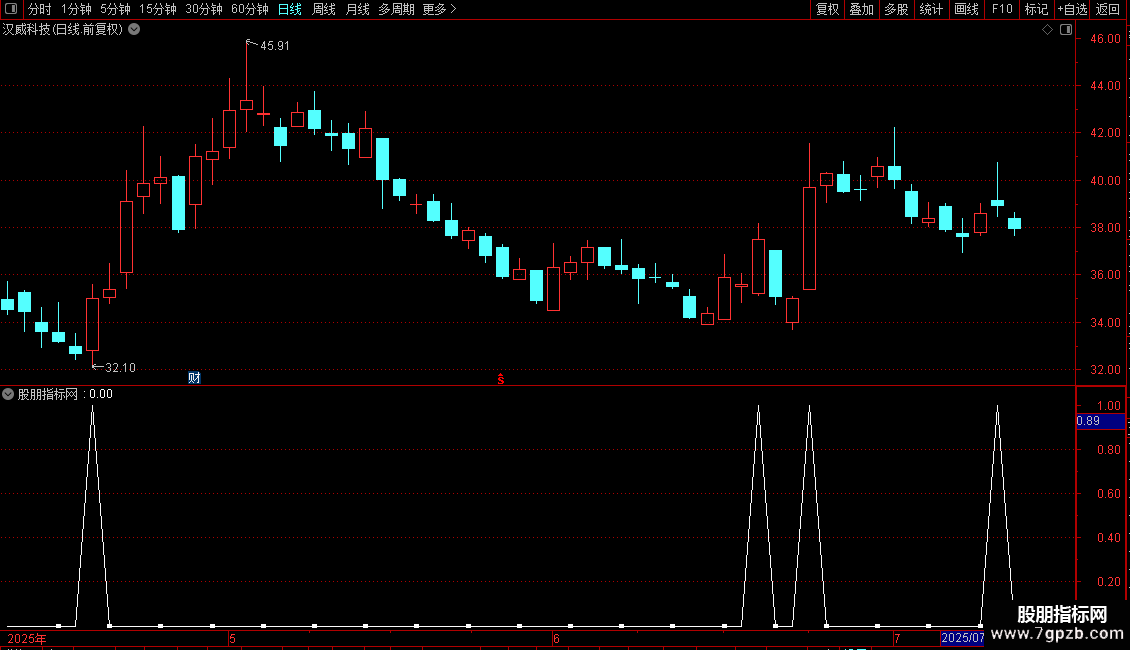Switch to 周线 weekly chart
The width and height of the screenshot is (1130, 650).
coord(324,9)
